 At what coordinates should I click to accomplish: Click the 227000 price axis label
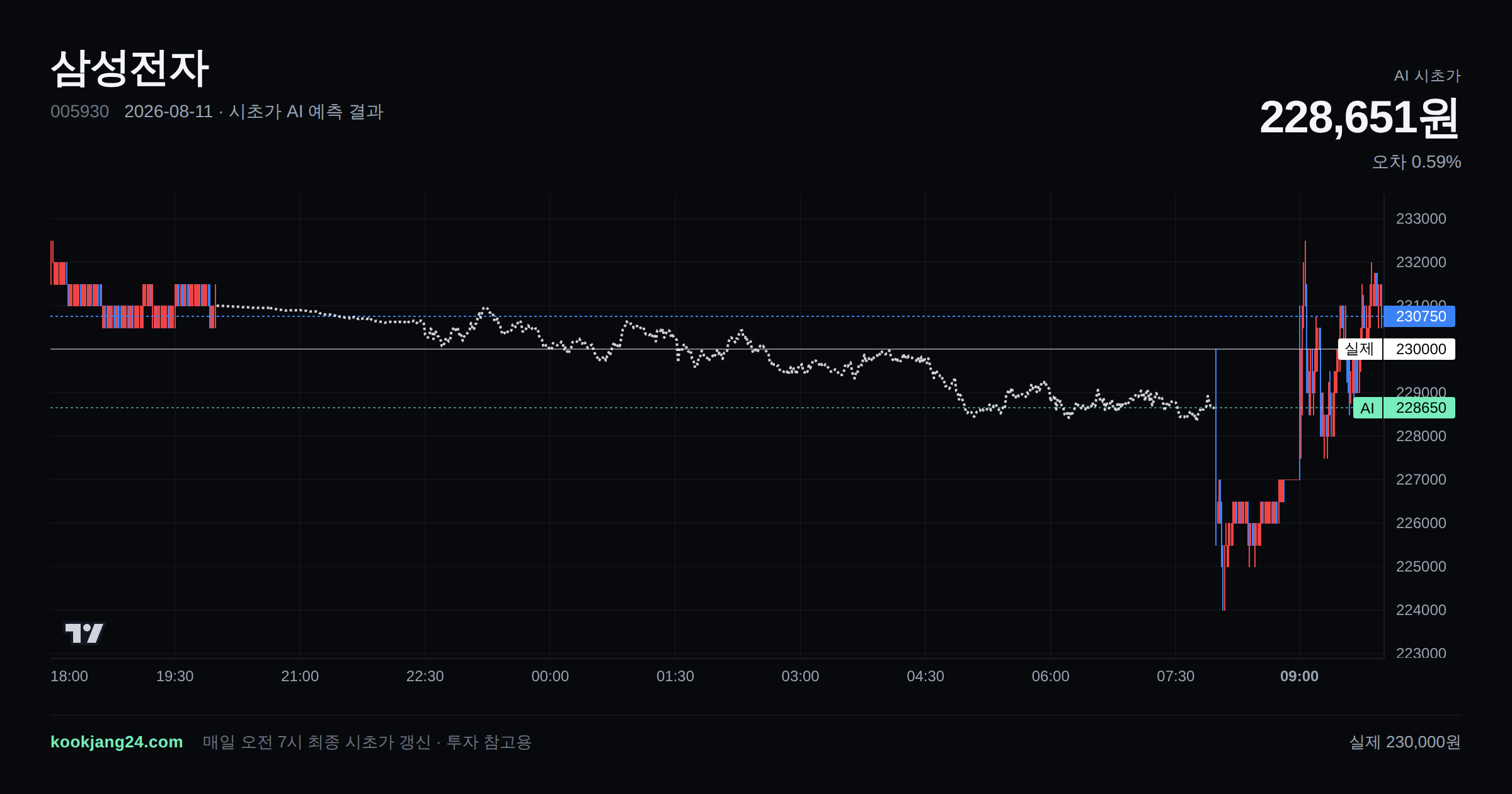pyautogui.click(x=1421, y=480)
